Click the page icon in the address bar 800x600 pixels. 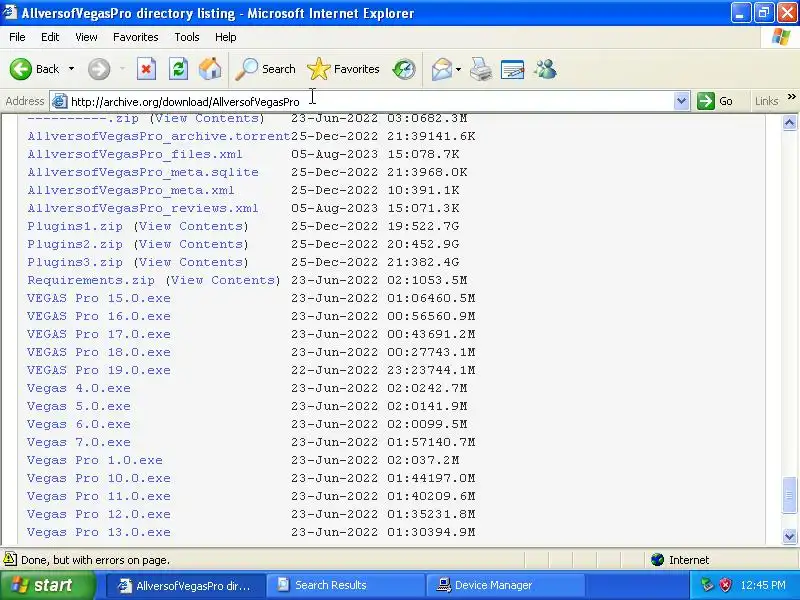(60, 101)
